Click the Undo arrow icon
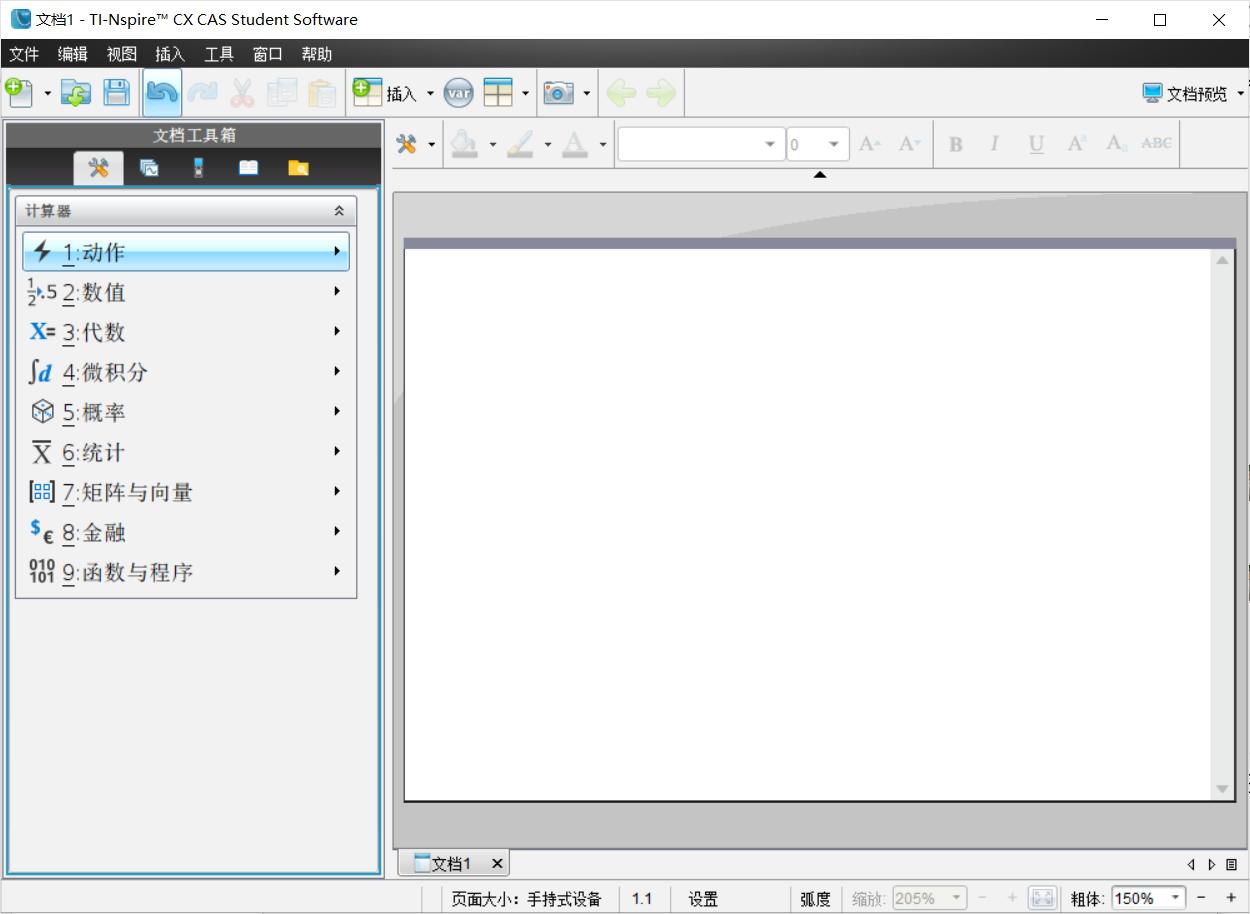 (x=162, y=93)
